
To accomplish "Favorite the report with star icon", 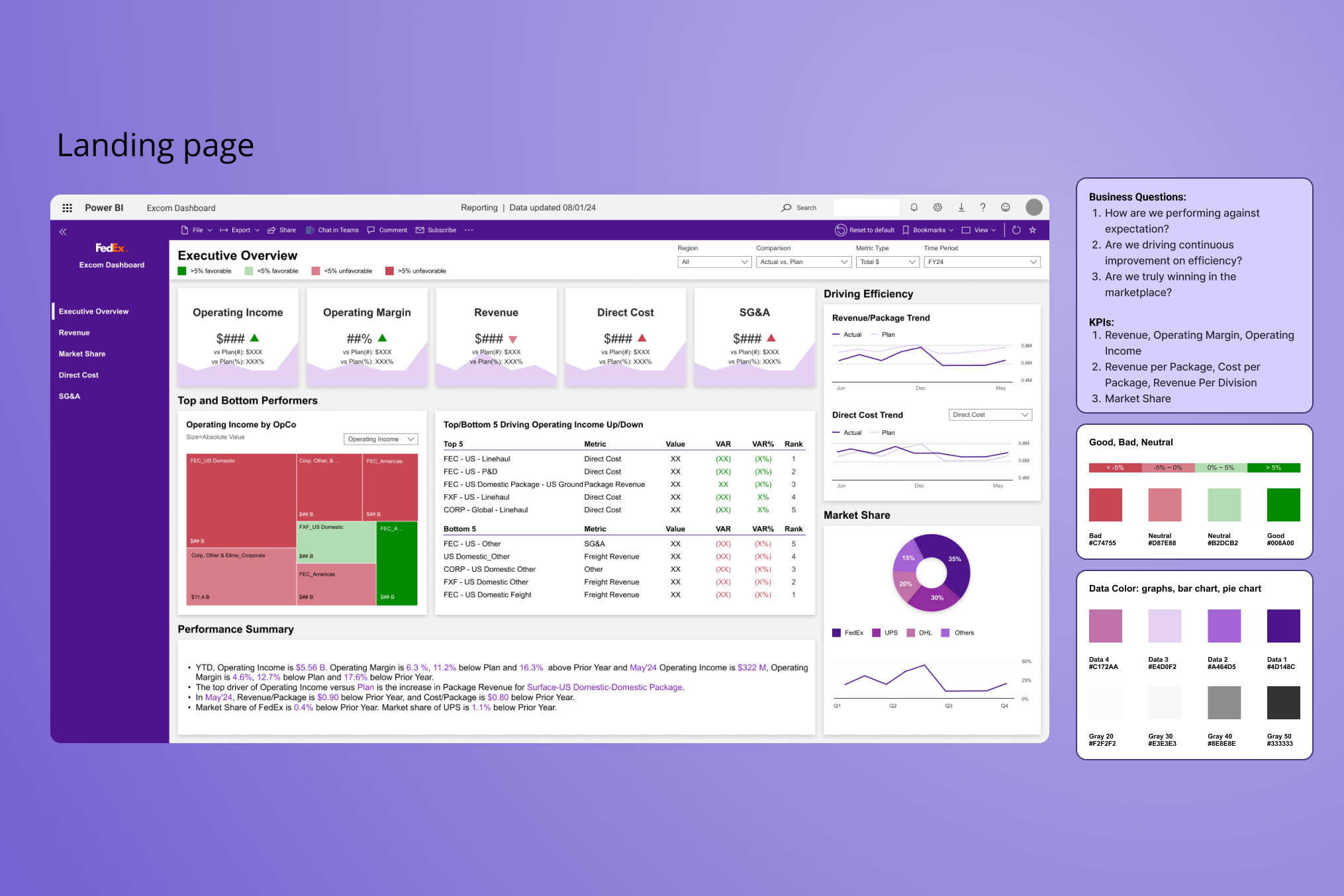I will (1033, 230).
